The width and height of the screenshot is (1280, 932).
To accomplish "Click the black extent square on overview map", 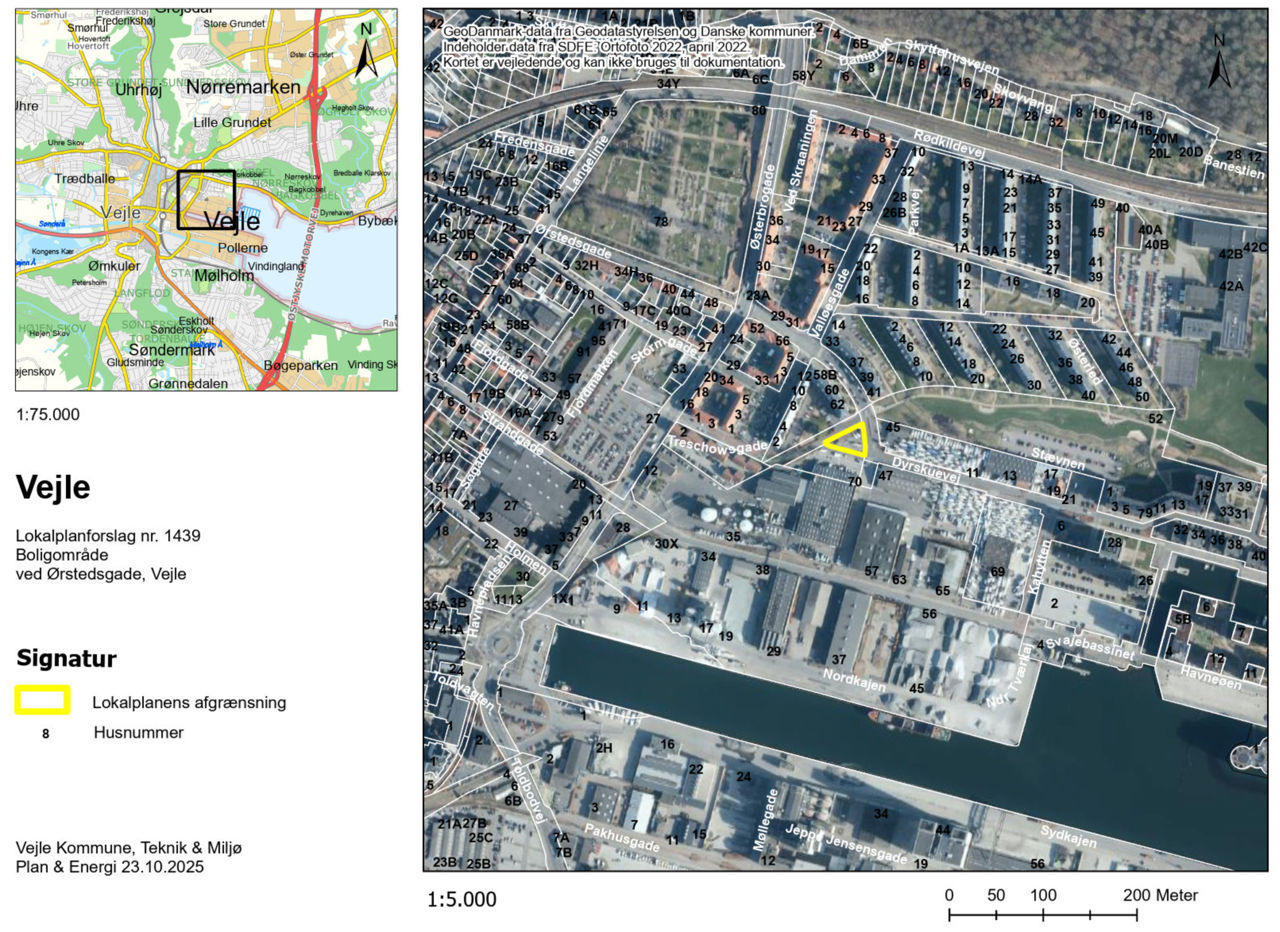I will 206,199.
